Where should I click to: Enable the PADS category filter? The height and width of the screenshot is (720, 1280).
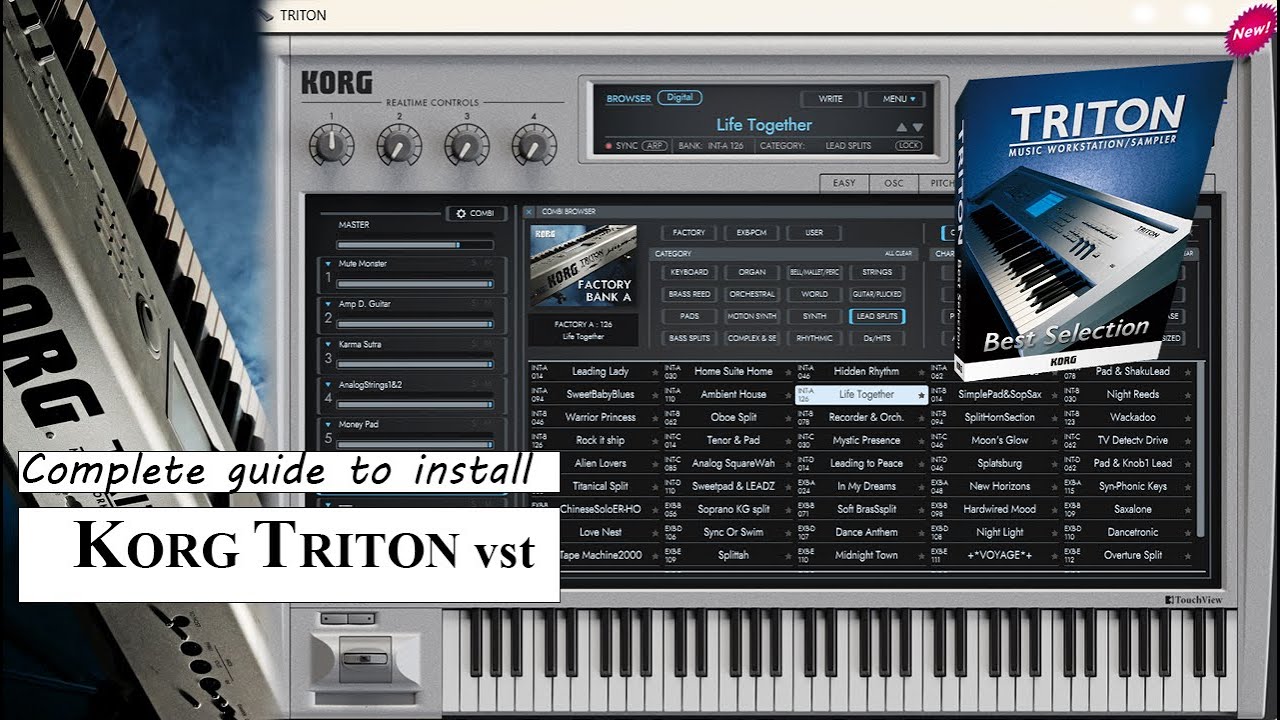689,316
